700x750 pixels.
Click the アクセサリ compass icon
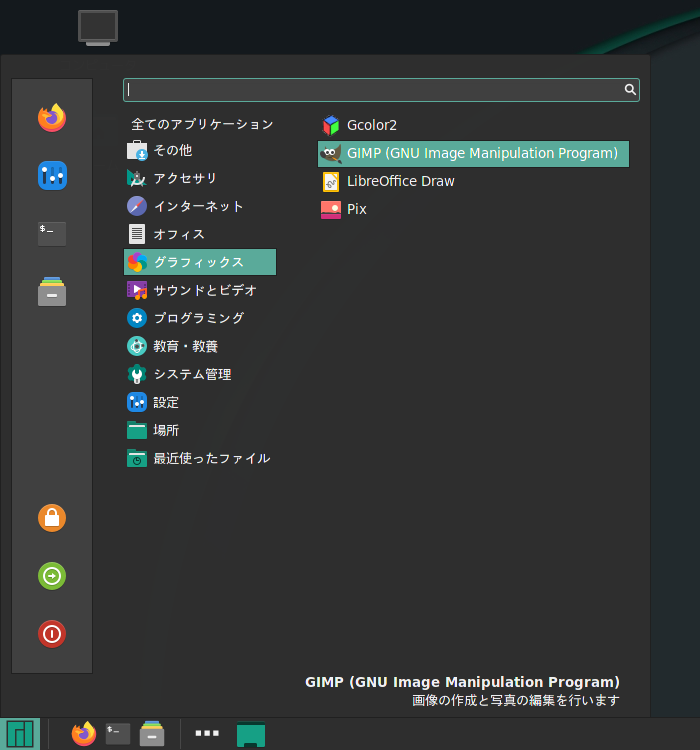137,178
